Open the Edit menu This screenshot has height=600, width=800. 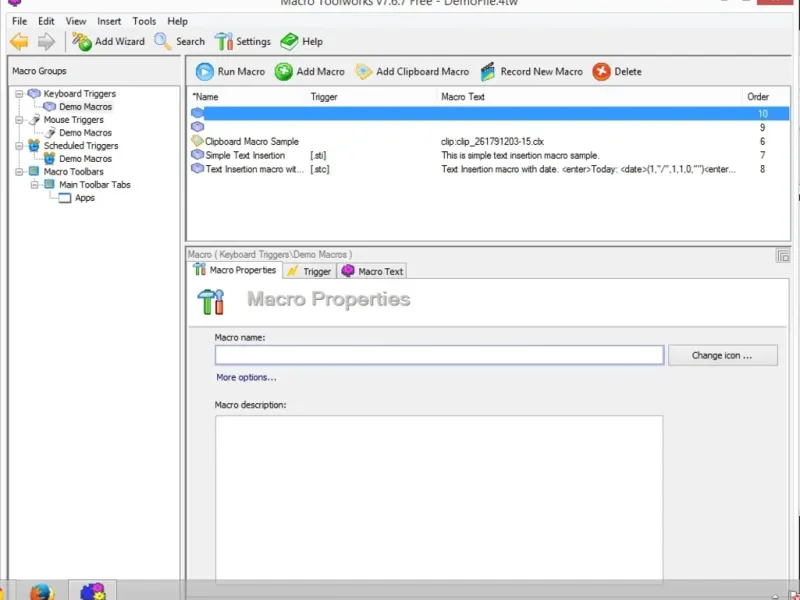pyautogui.click(x=46, y=21)
